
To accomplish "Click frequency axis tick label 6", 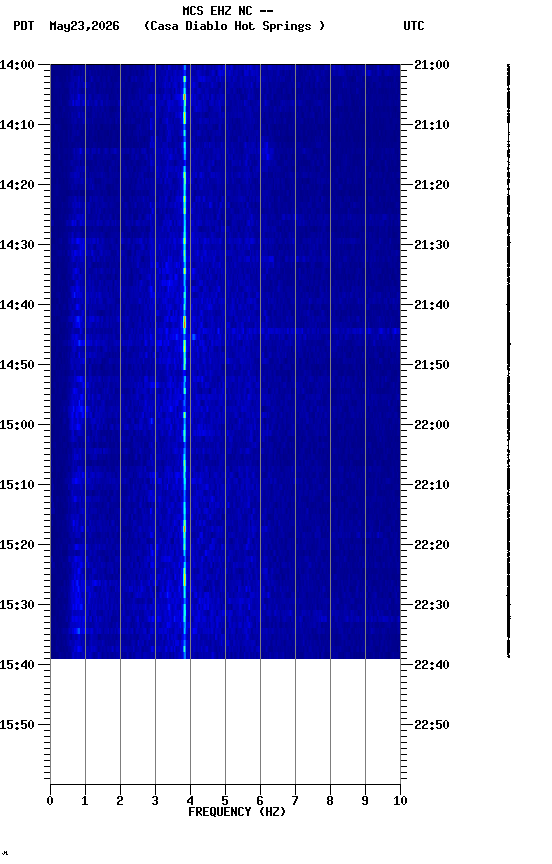I will (260, 801).
